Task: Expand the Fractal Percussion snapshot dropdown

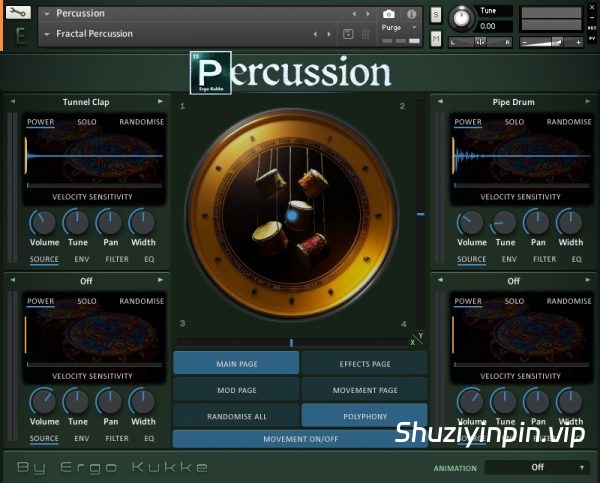Action: coord(47,34)
